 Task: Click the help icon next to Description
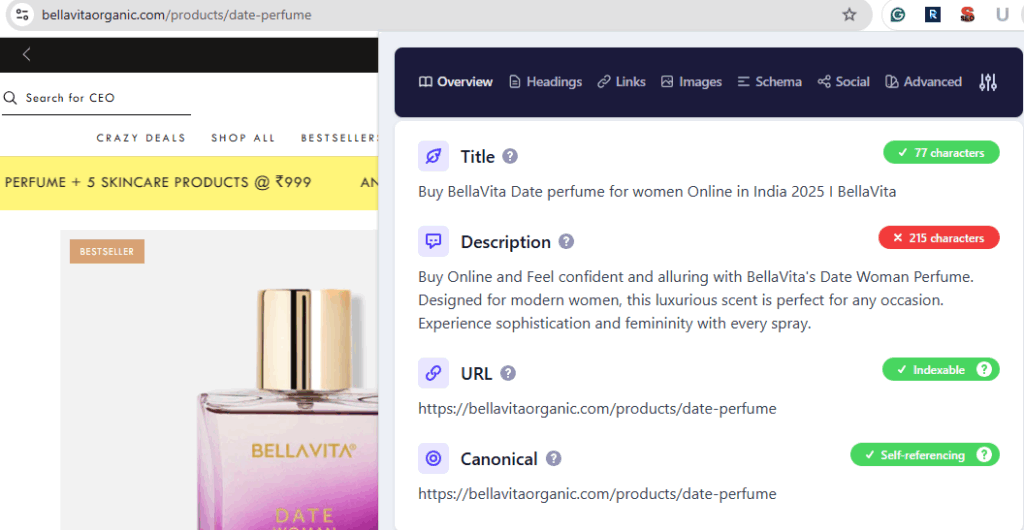click(566, 242)
